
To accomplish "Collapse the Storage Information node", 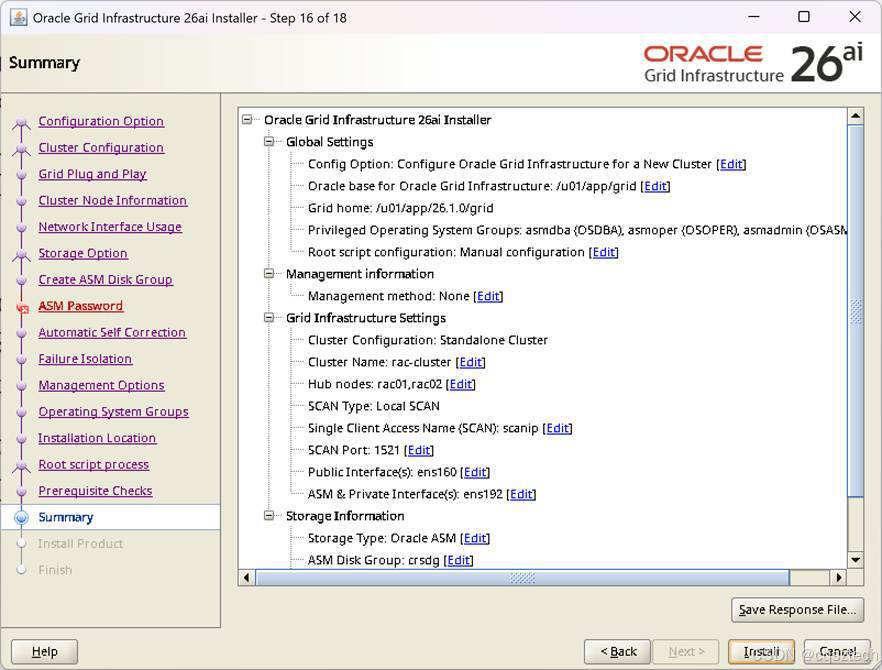I will point(269,515).
